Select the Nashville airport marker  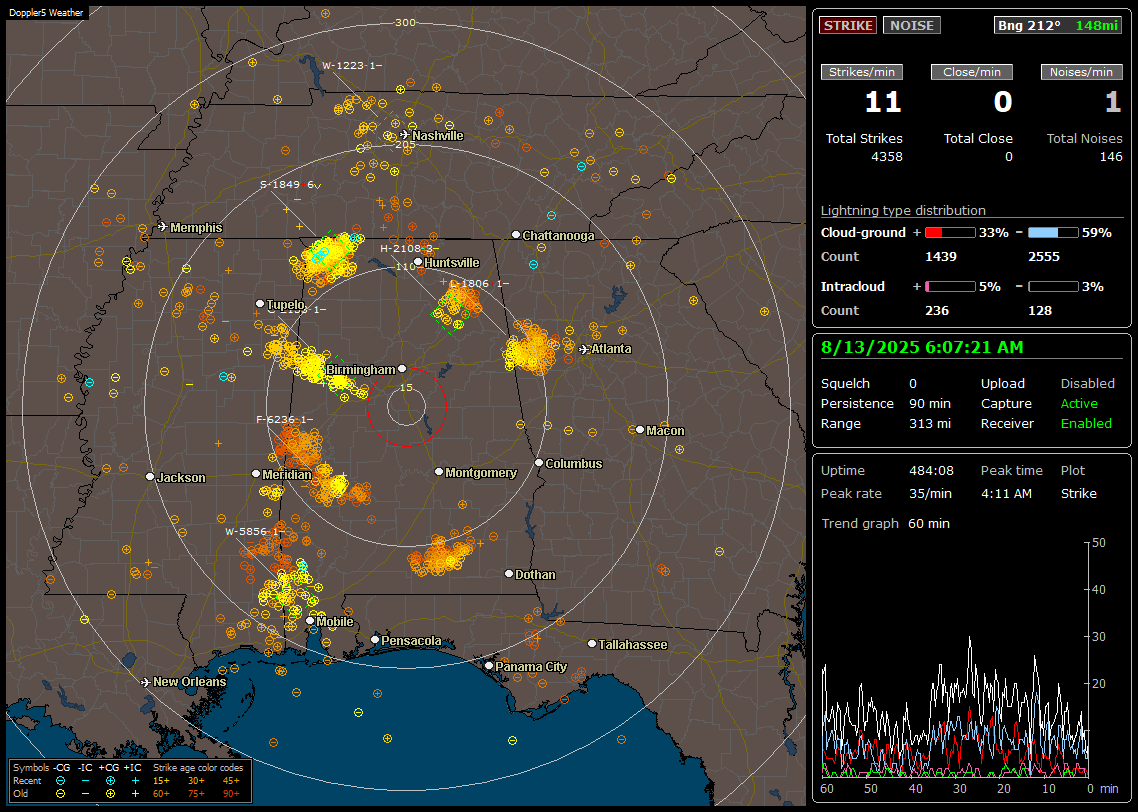405,135
